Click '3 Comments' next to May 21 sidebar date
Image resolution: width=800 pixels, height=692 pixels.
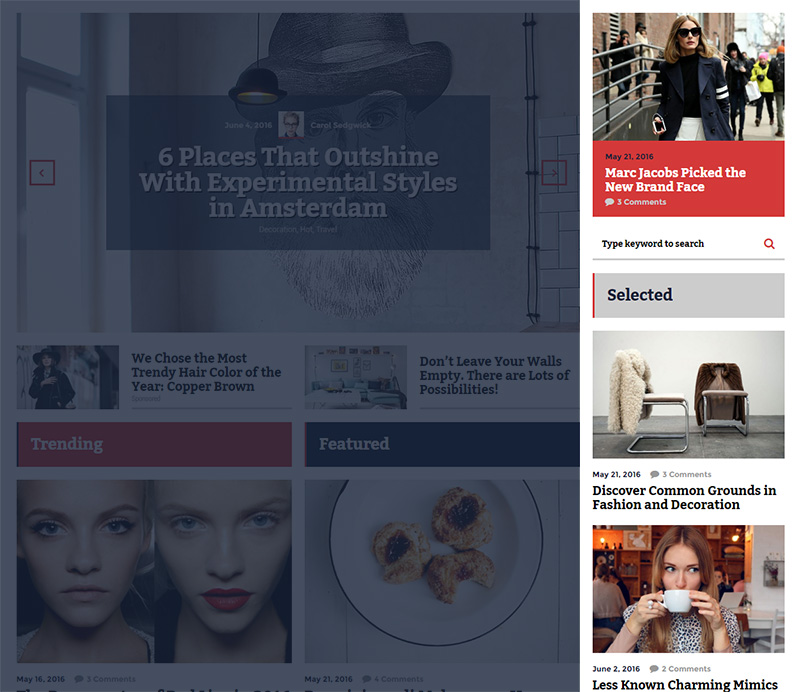pos(686,475)
